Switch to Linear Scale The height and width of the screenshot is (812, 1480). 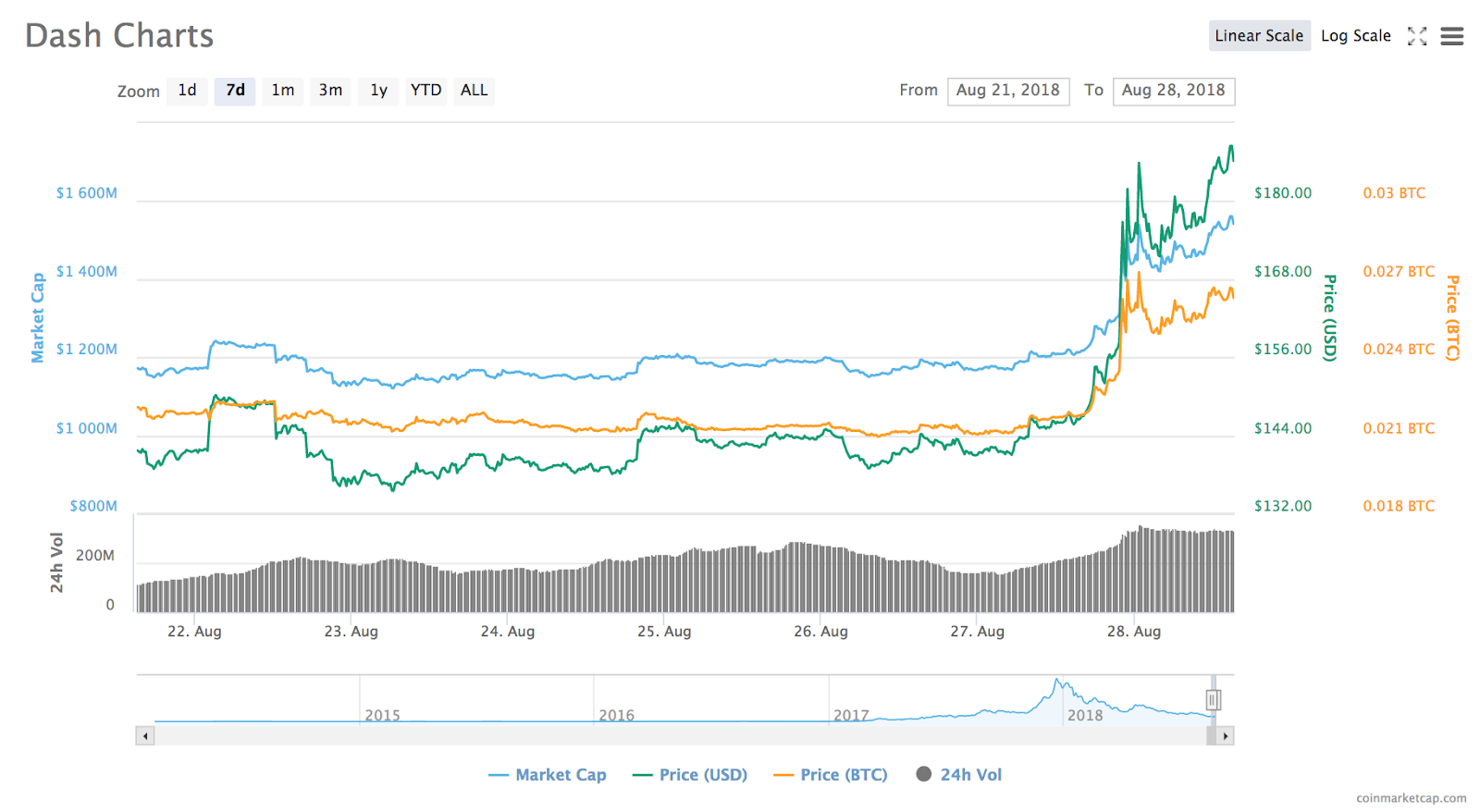coord(1259,35)
